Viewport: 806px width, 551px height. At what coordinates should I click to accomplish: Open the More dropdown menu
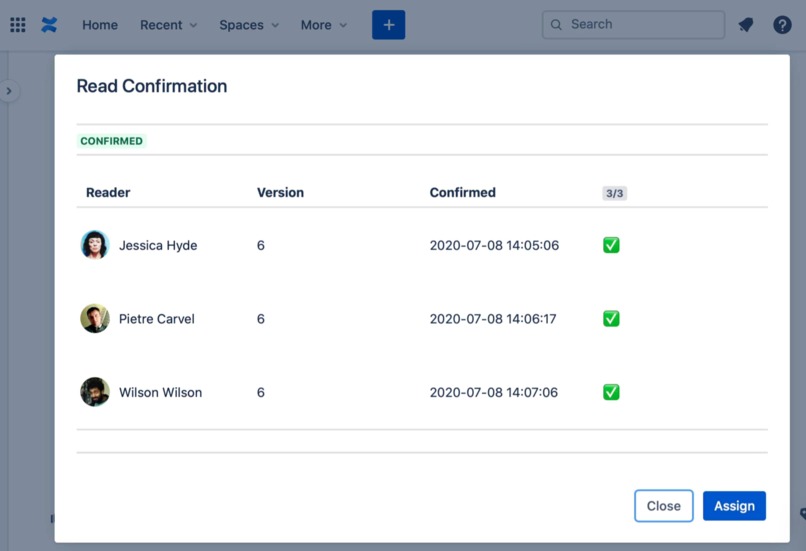pos(324,25)
